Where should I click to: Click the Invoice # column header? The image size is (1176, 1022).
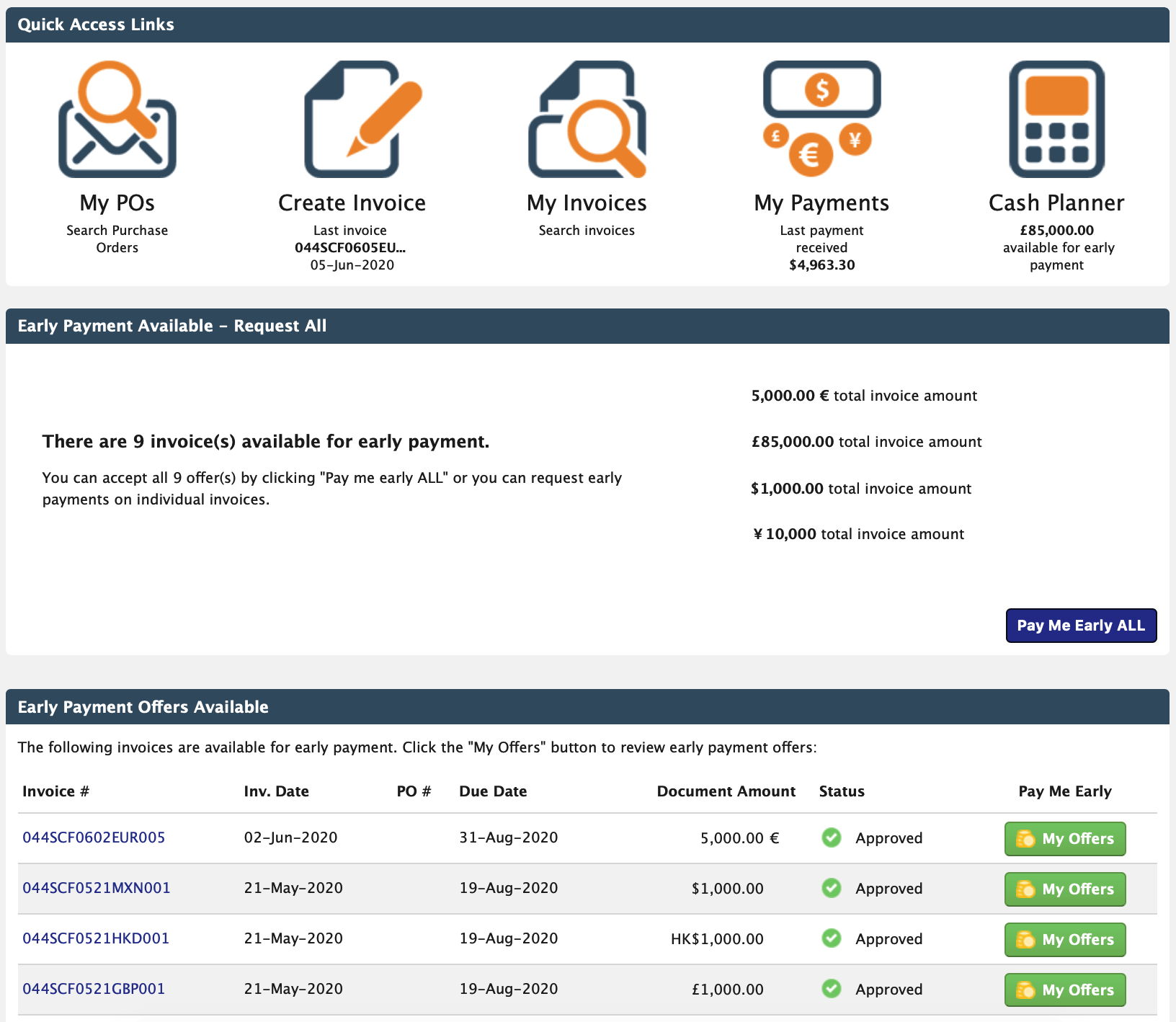[56, 791]
